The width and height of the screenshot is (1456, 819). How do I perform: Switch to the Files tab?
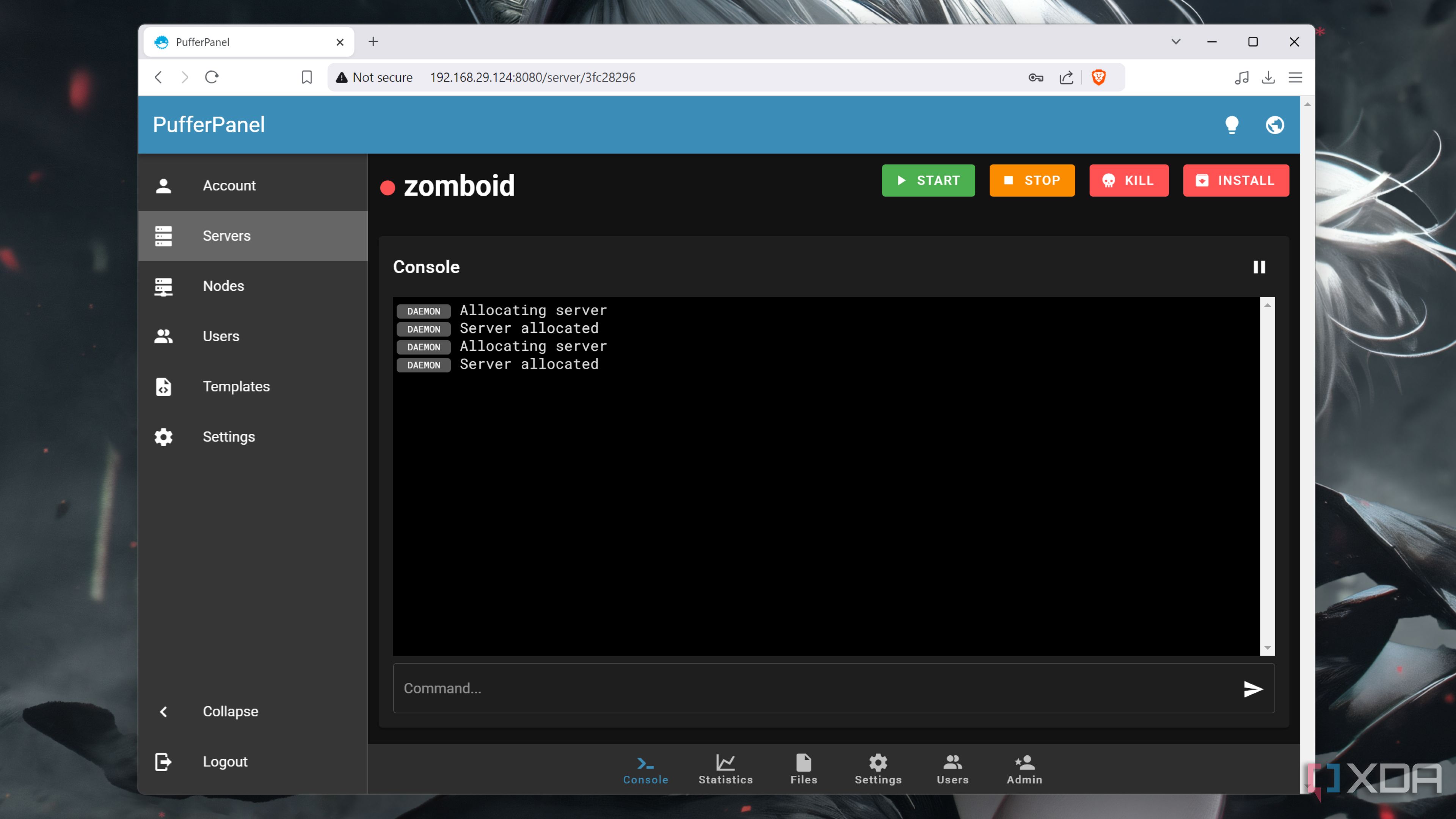(803, 769)
